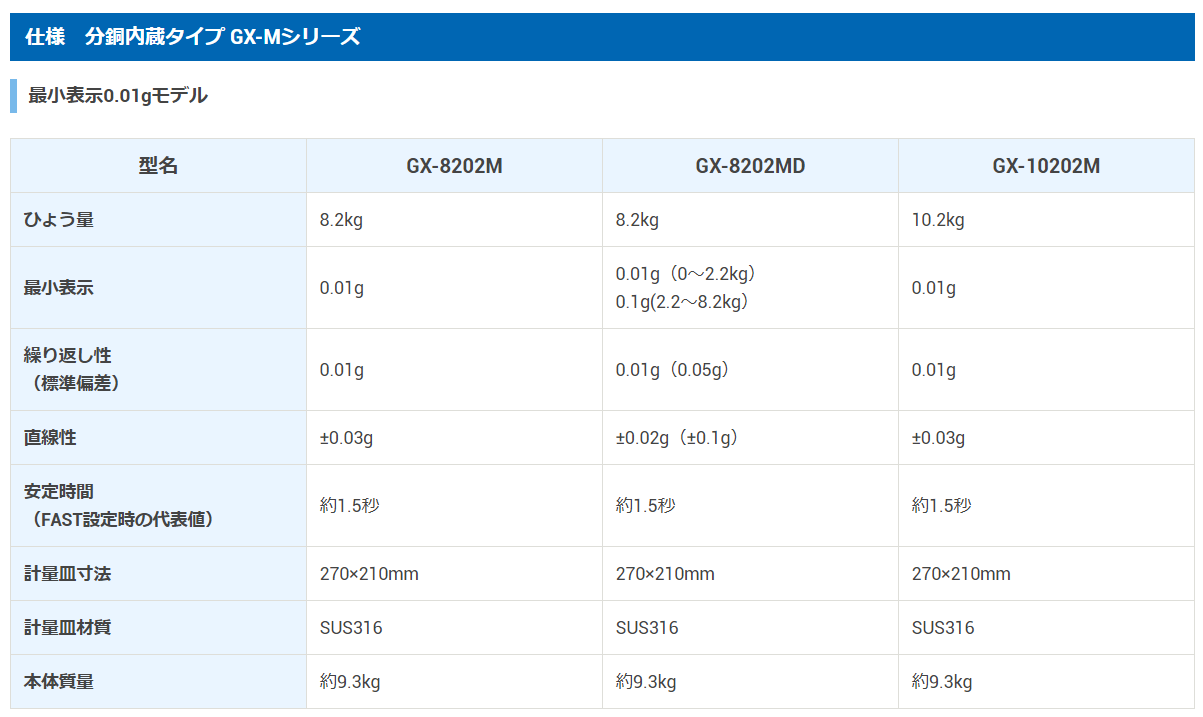Click the text 0.1g(2.2～8.2kg) for GX-8202MD
The width and height of the screenshot is (1203, 717).
click(683, 302)
